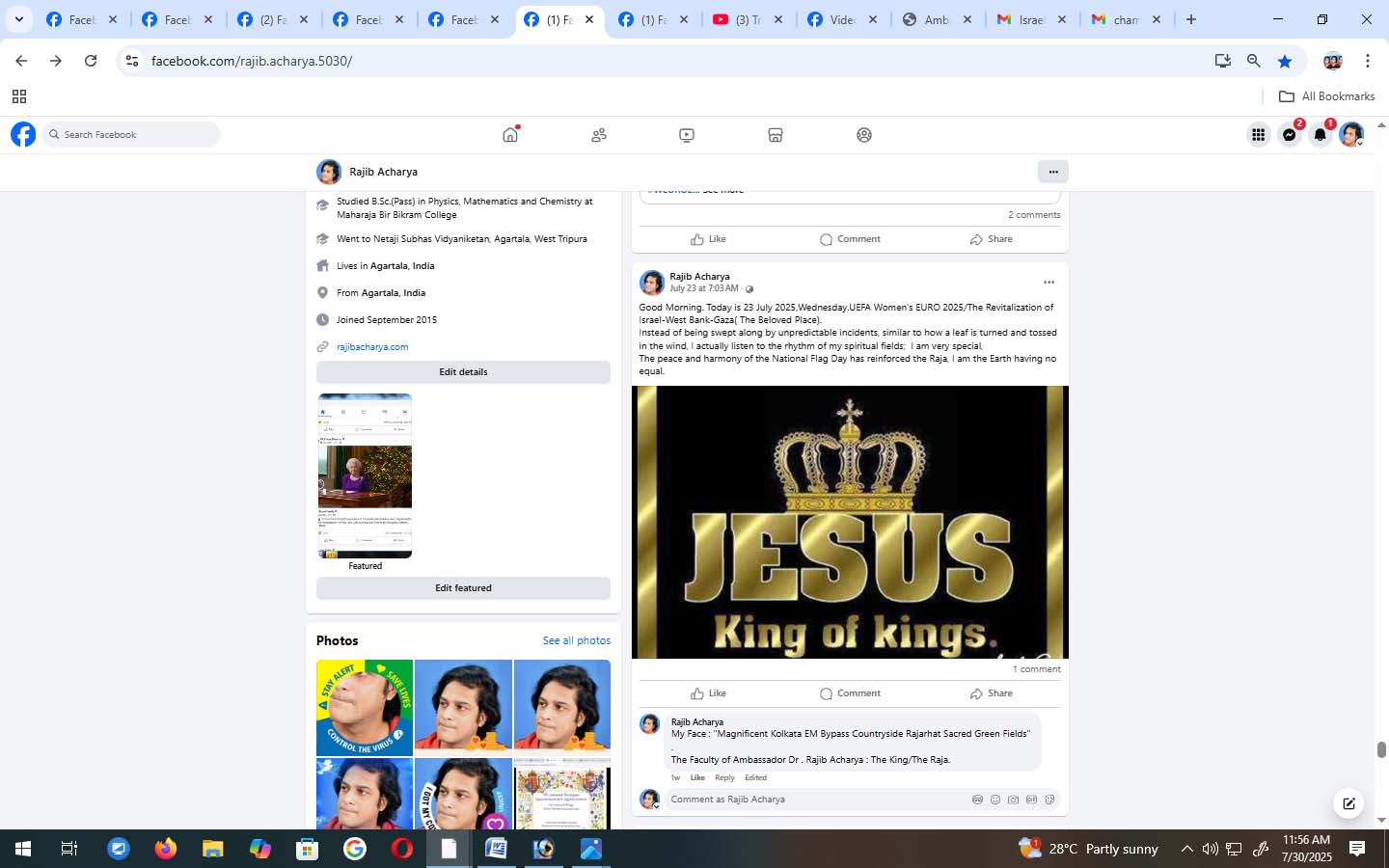Viewport: 1389px width, 868px height.
Task: Click the Search Facebook field
Action: pyautogui.click(x=131, y=135)
